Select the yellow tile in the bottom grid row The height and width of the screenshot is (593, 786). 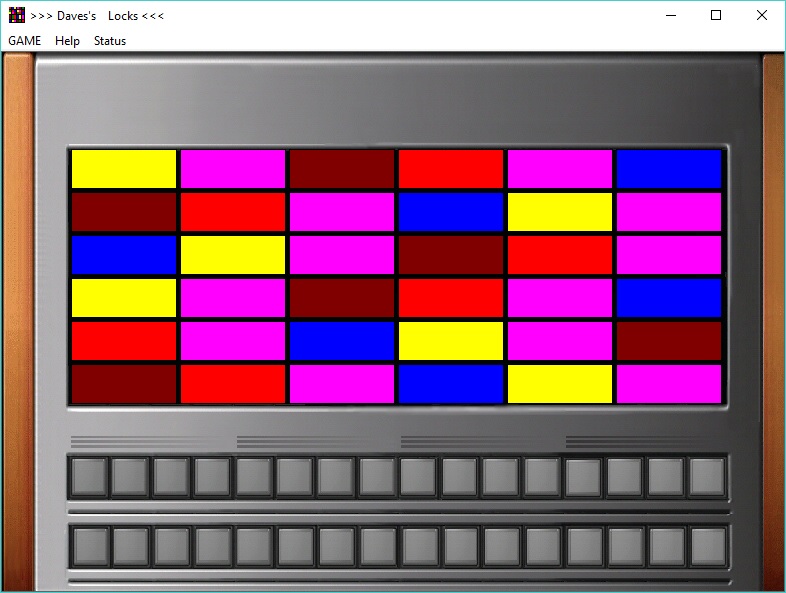[x=560, y=384]
